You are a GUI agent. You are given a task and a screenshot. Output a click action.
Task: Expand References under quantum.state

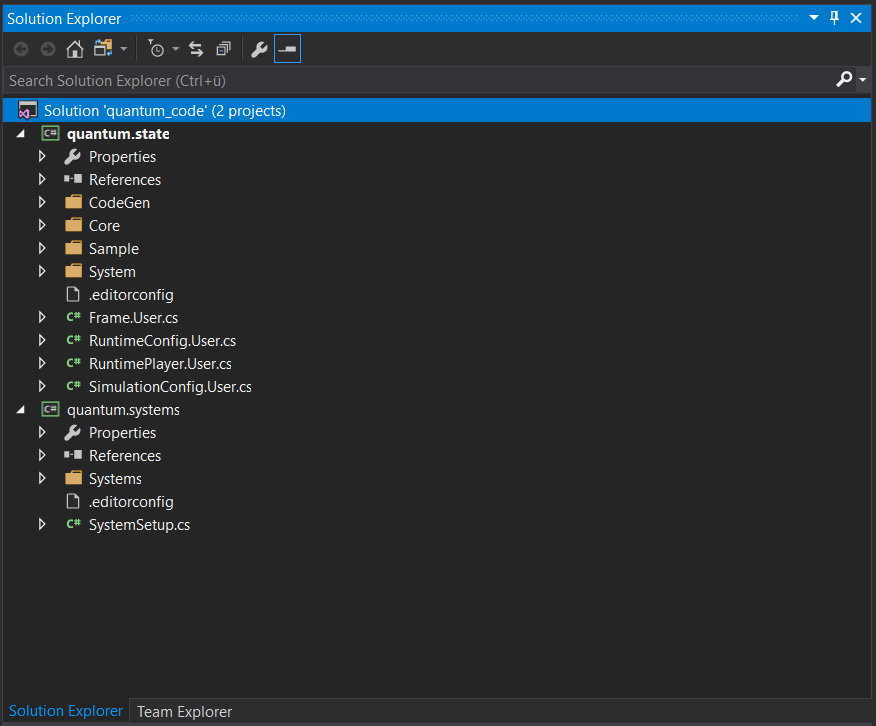click(42, 179)
